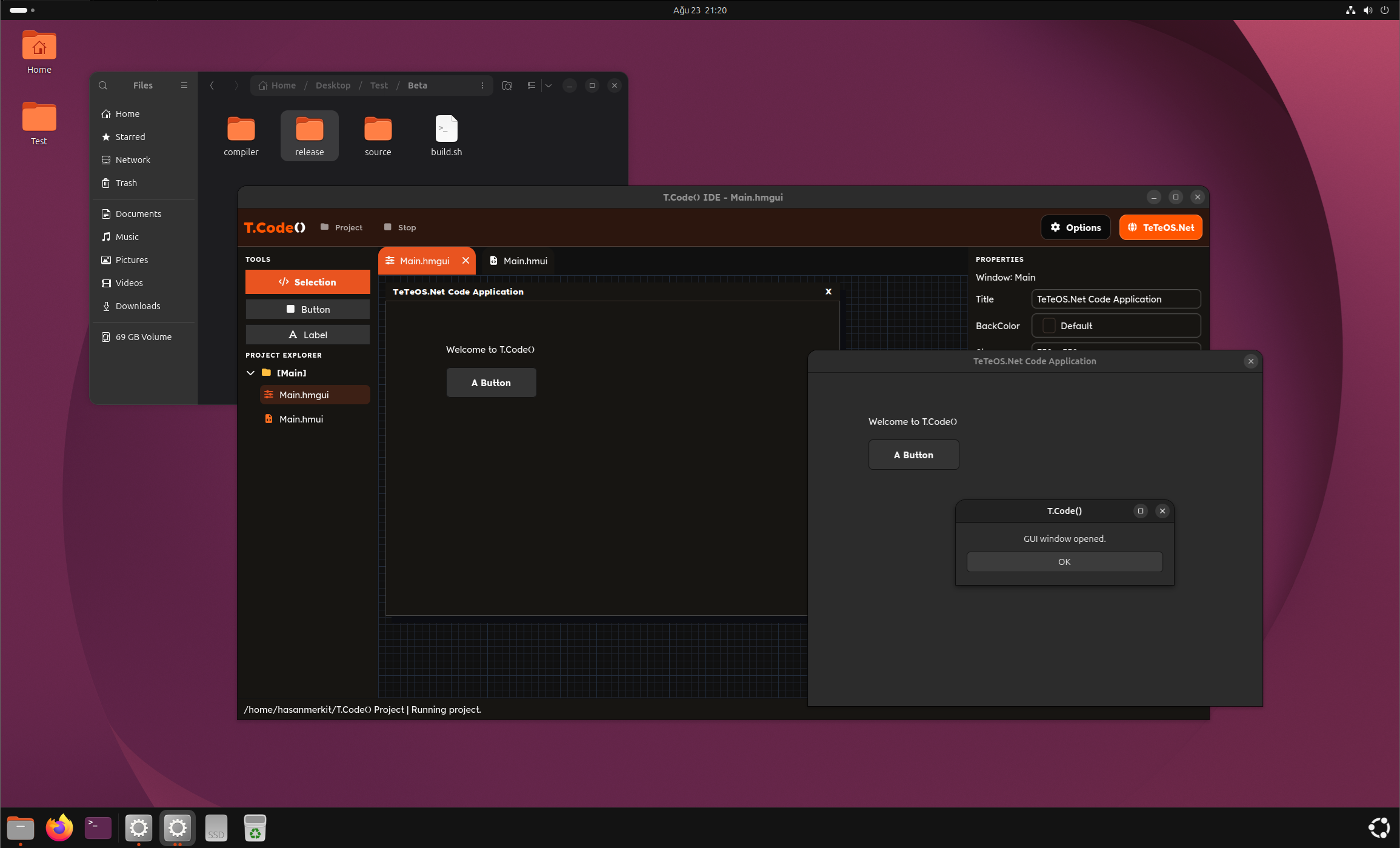Collapse the [Main] project folder
The height and width of the screenshot is (848, 1400).
250,373
